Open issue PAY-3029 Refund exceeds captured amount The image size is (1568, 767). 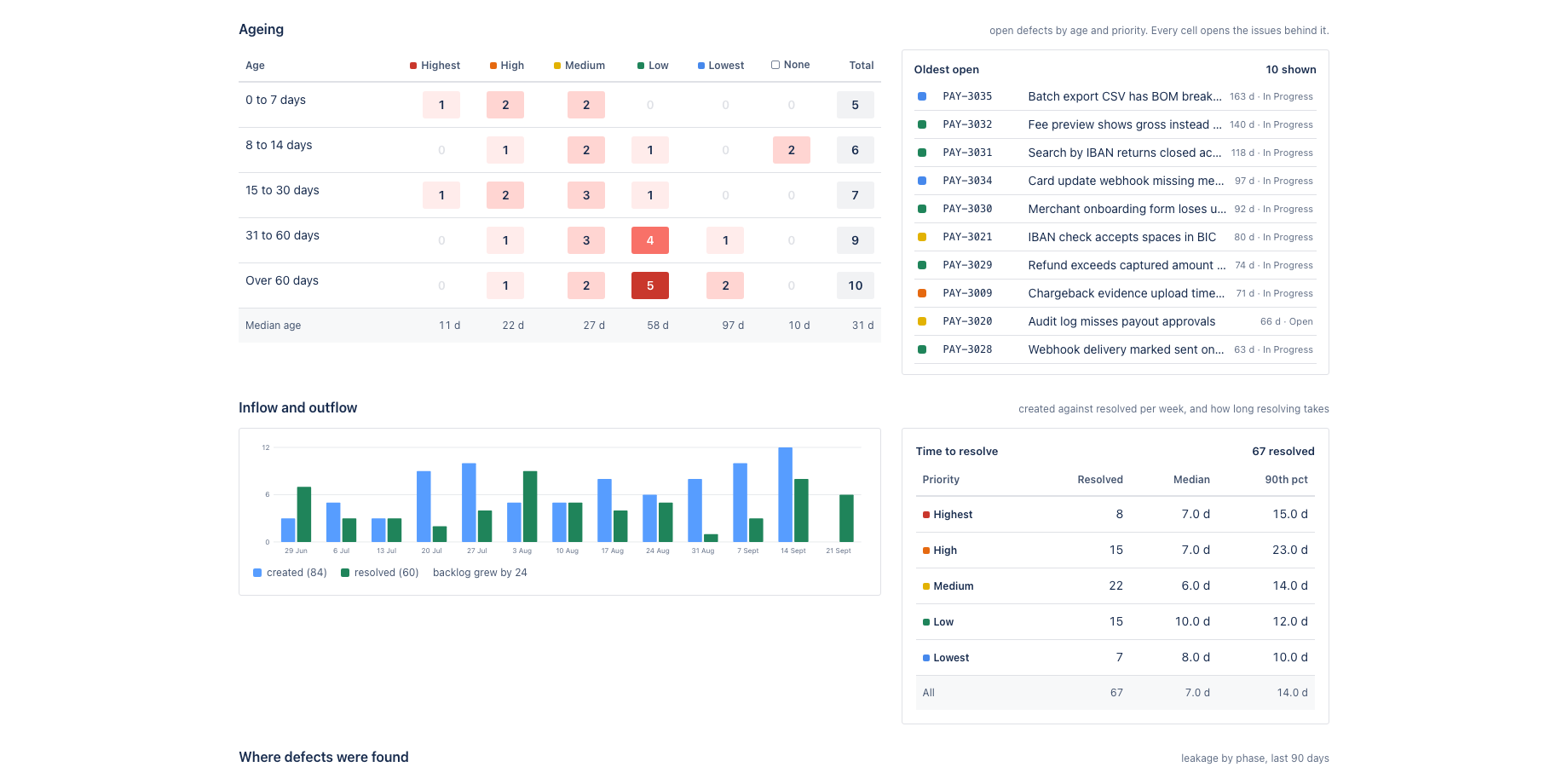(1115, 265)
